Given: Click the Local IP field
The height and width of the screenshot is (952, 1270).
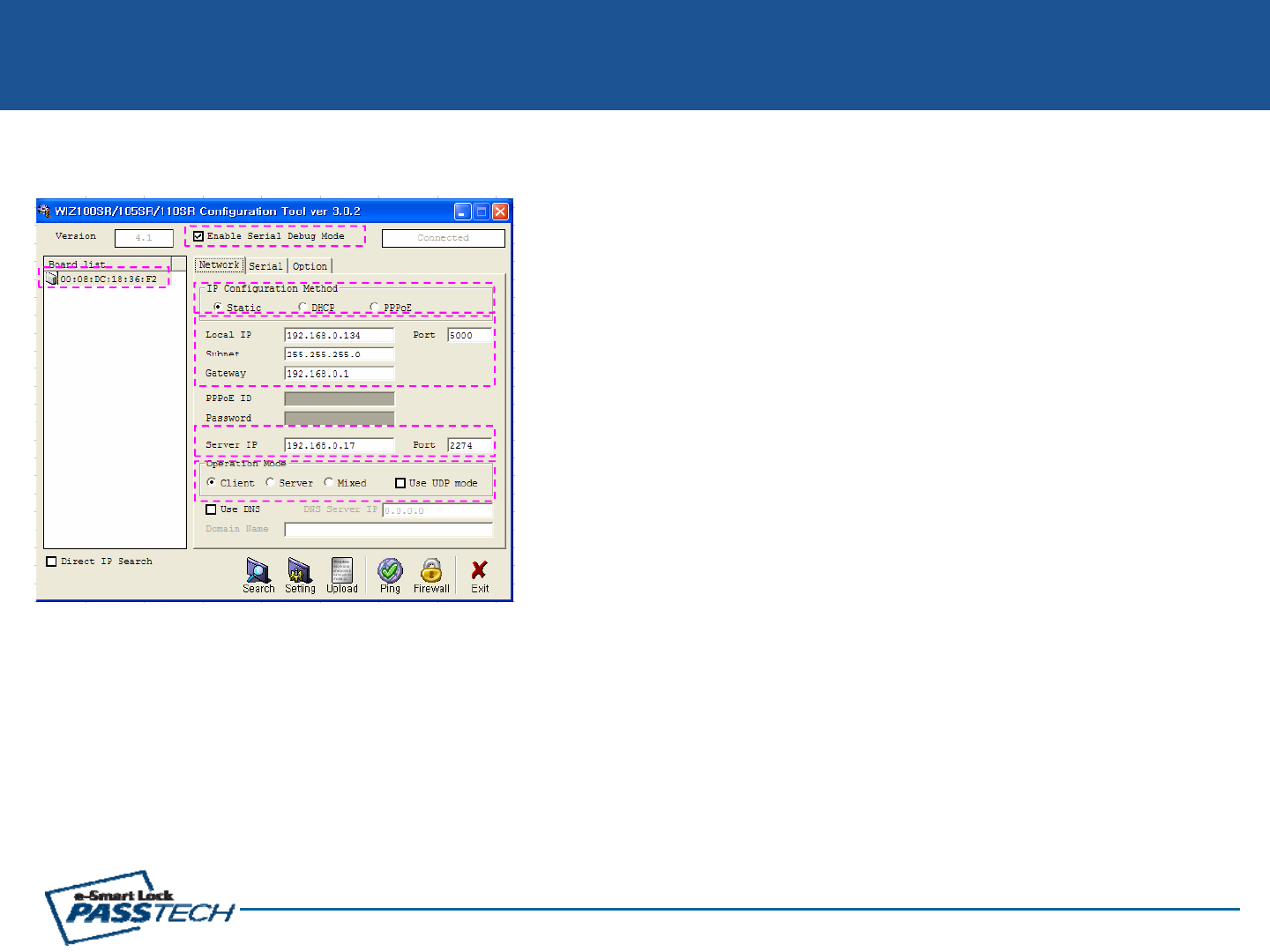Looking at the screenshot, I should point(339,335).
